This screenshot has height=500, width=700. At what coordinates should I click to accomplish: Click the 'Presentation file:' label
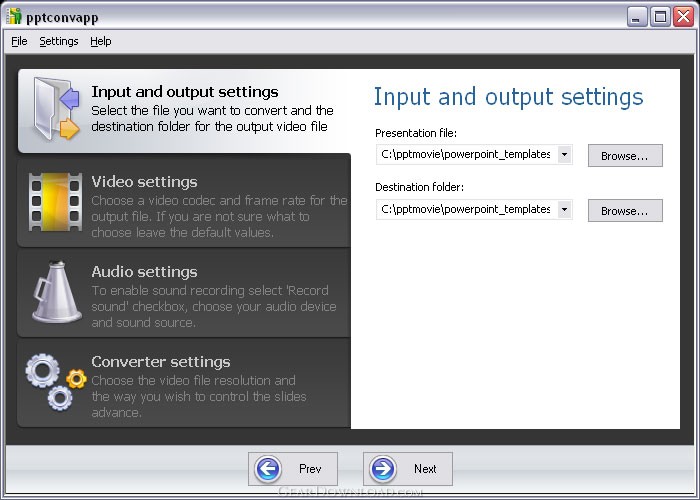416,133
